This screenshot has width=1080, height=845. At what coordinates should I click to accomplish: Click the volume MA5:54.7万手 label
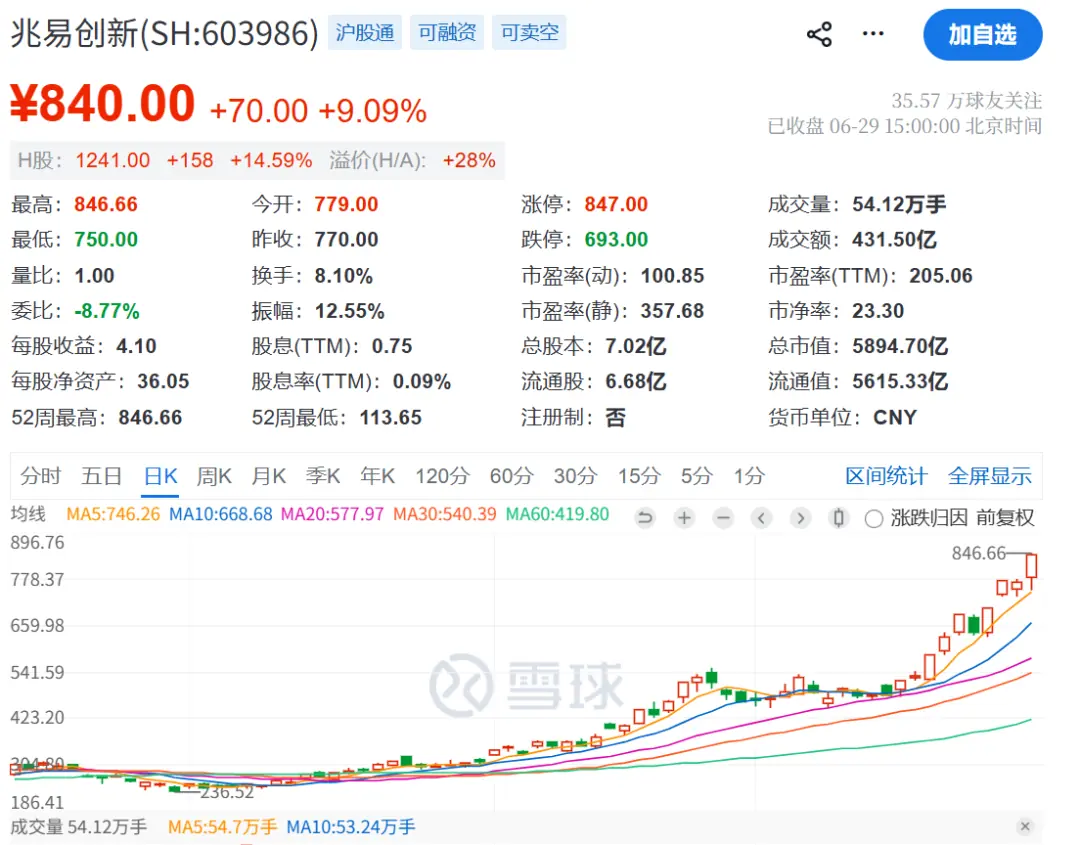point(222,826)
